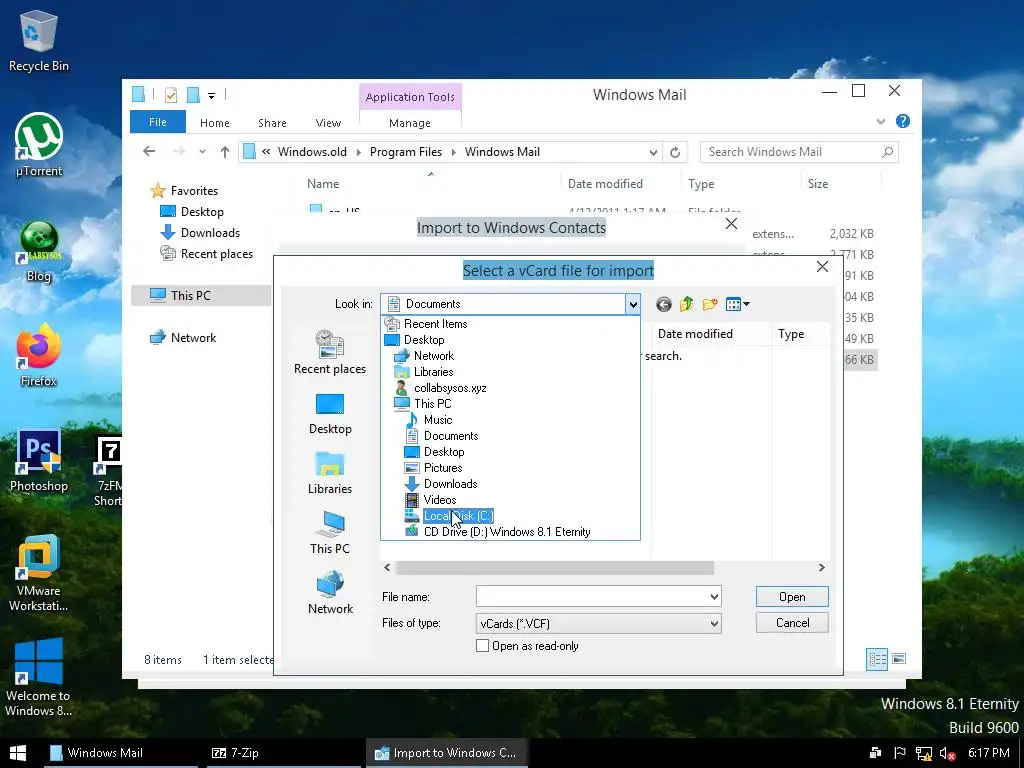This screenshot has height=768, width=1024.
Task: Click the Open button
Action: point(792,597)
